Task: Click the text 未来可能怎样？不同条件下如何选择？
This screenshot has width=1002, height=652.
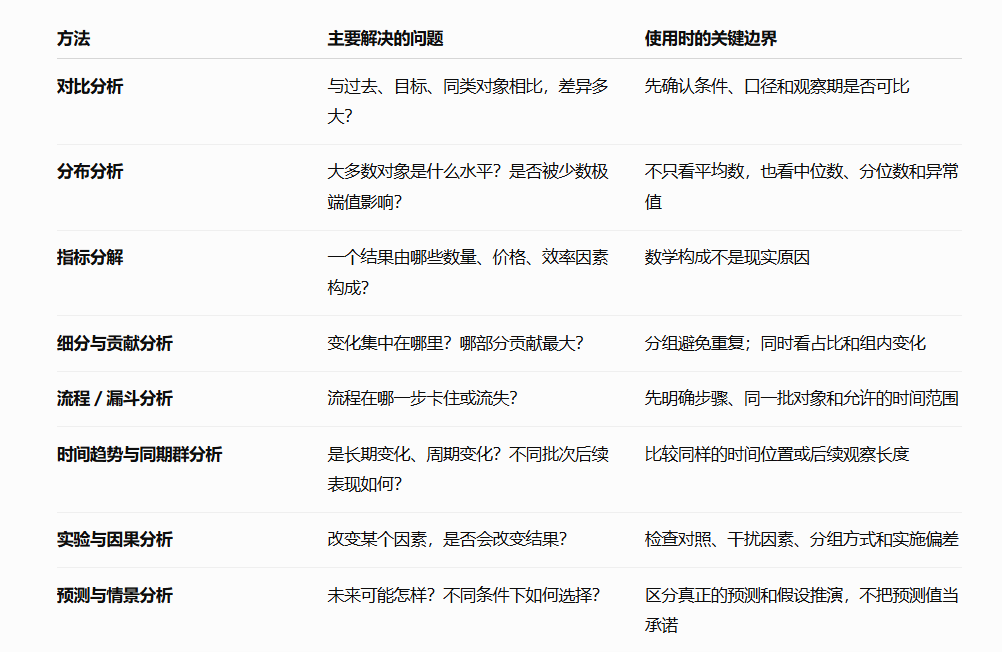Action: (x=464, y=595)
